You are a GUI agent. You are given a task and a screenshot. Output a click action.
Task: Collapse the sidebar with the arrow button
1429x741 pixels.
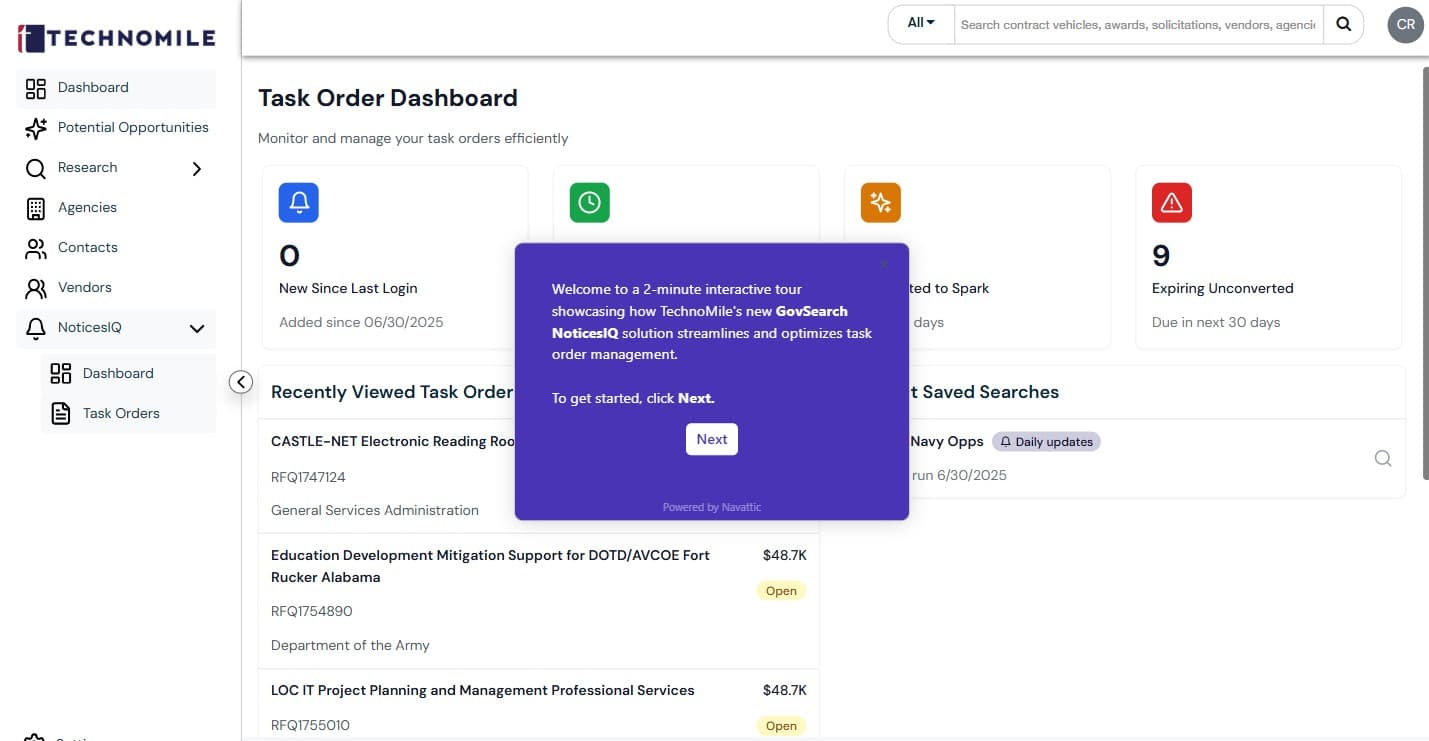(x=241, y=382)
